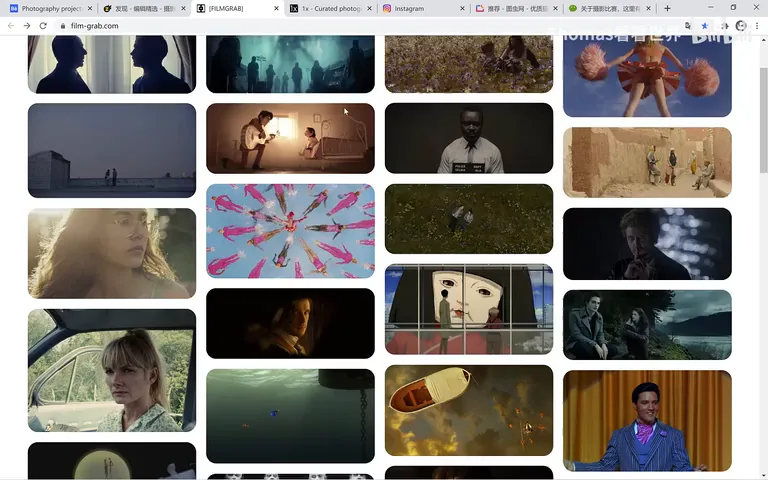Open the extensions puzzle icon

(x=724, y=25)
